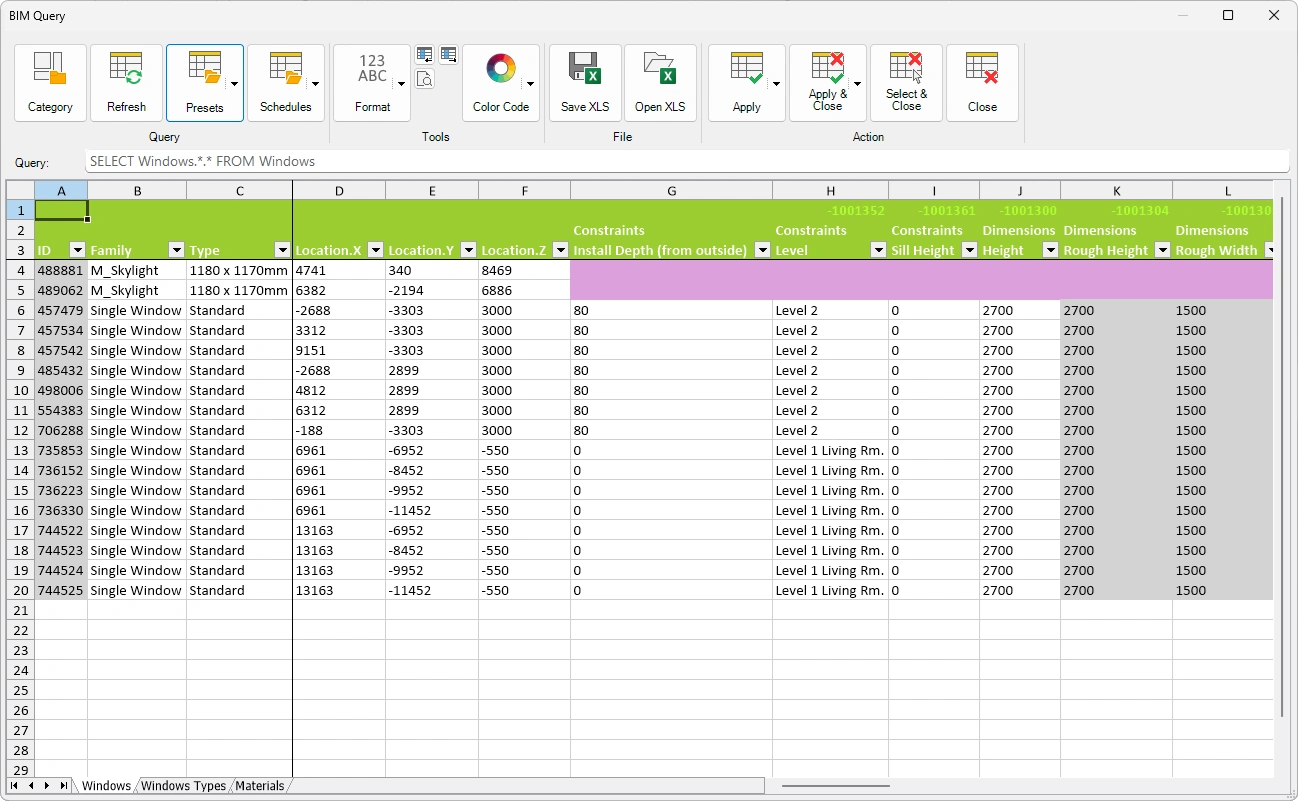Go to previous sheet with navigation arrow
This screenshot has height=801, width=1298.
[x=31, y=786]
